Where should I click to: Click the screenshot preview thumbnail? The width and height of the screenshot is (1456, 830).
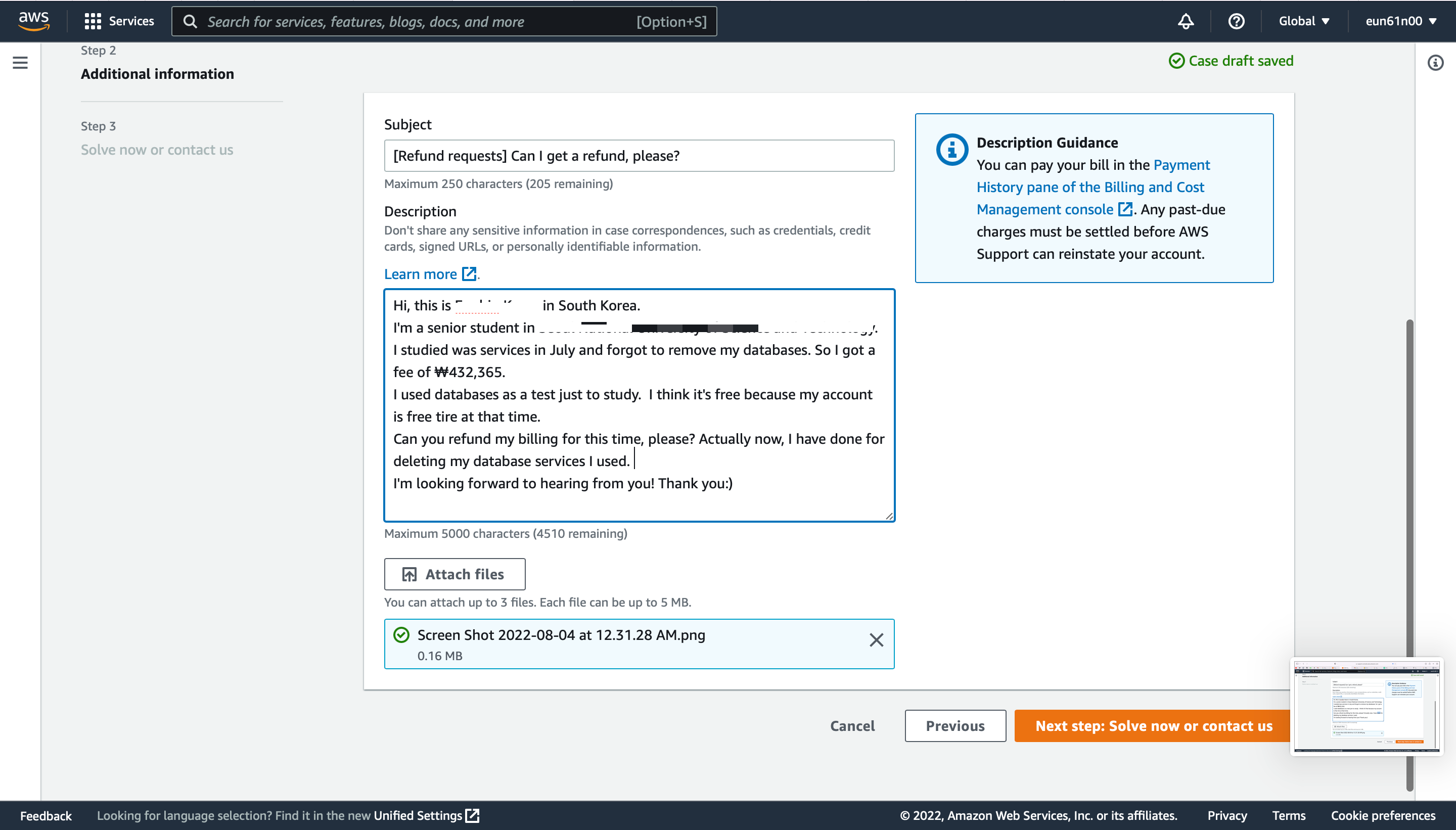pyautogui.click(x=1366, y=706)
